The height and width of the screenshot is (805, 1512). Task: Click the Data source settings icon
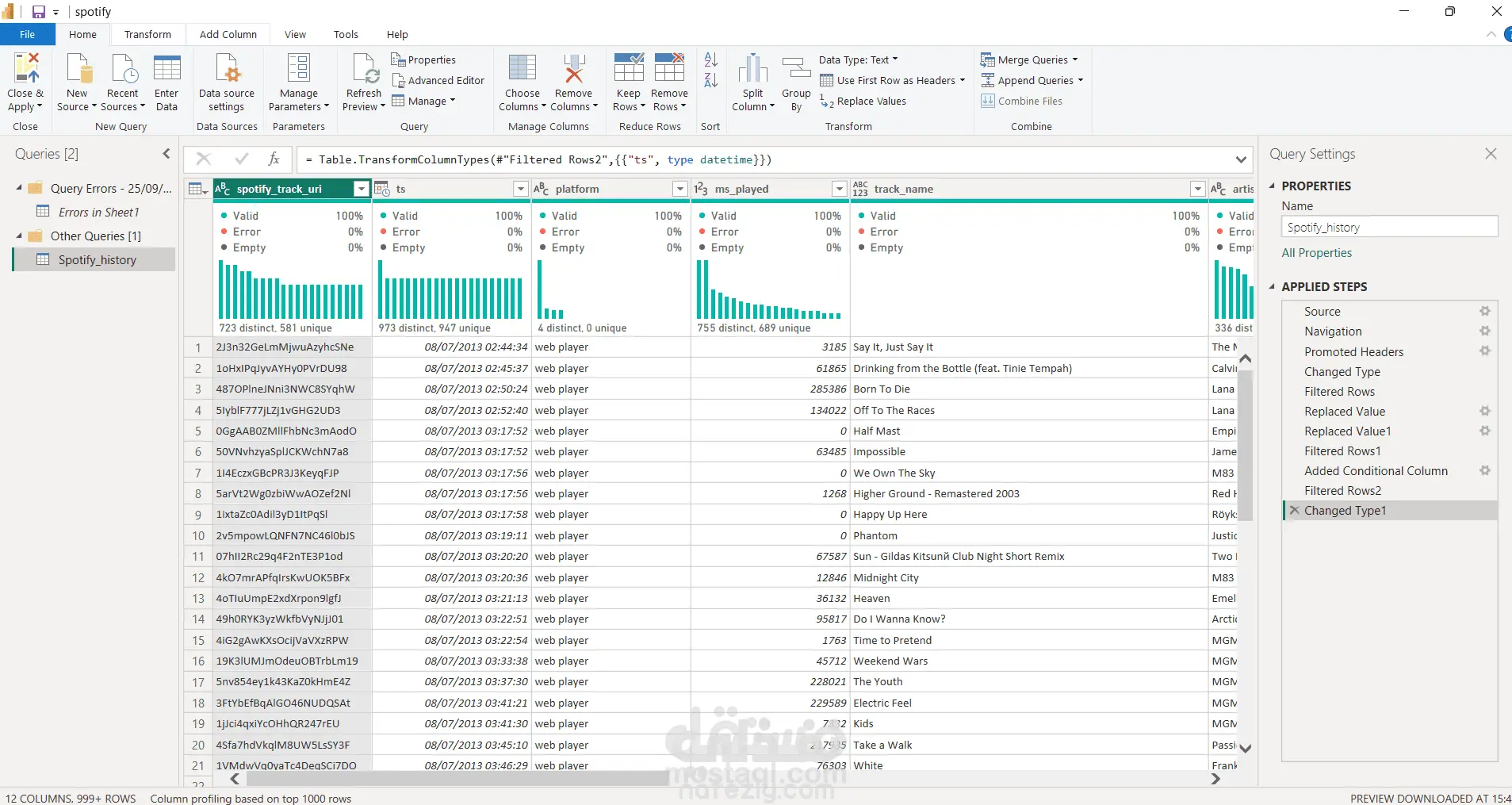pos(227,68)
